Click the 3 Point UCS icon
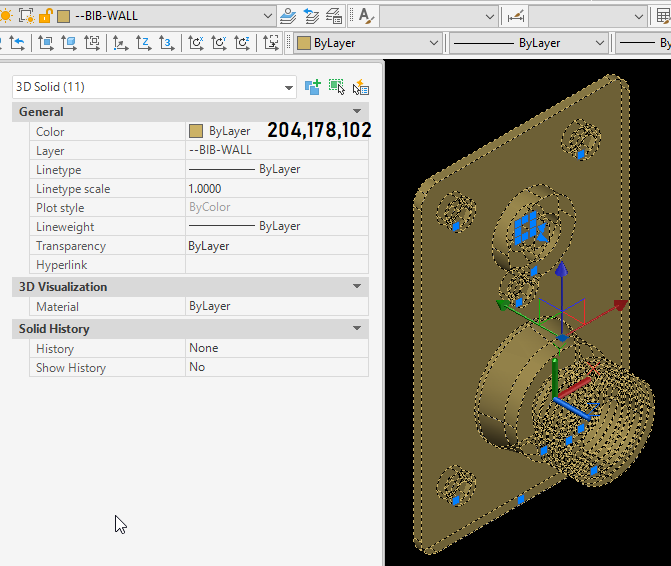Image resolution: width=671 pixels, height=566 pixels. click(166, 43)
